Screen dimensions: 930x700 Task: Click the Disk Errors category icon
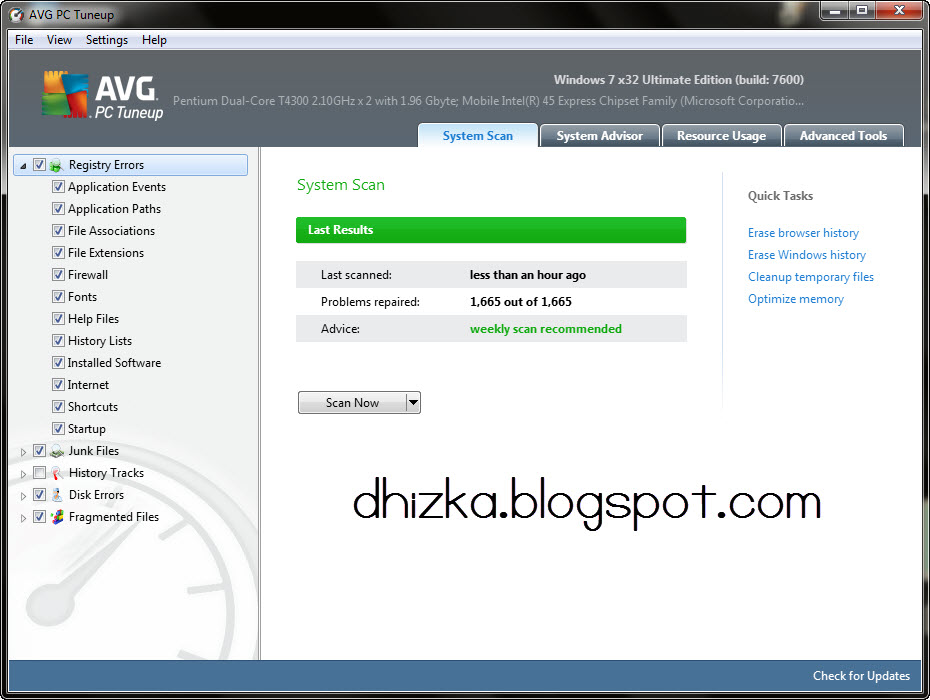[x=56, y=495]
